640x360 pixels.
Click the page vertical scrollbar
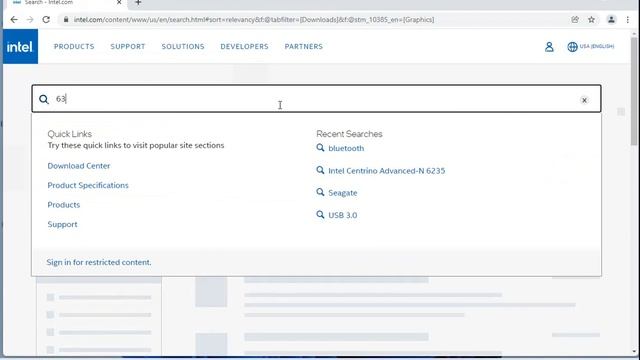click(633, 91)
